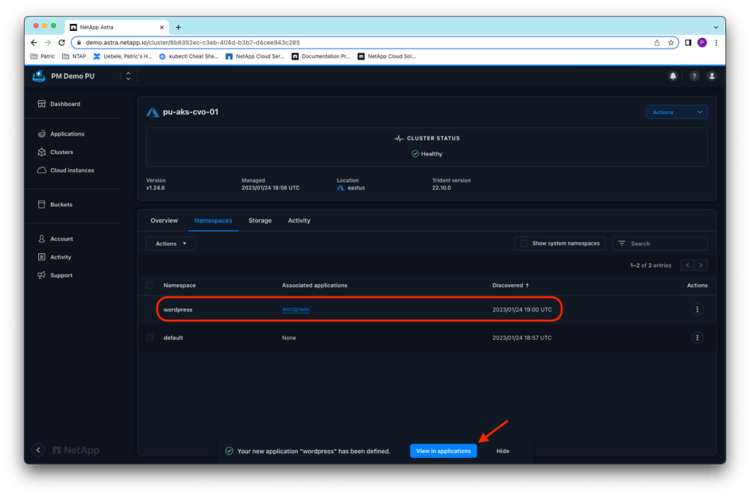Open the wordpress row actions menu
The width and height of the screenshot is (750, 496).
click(697, 310)
